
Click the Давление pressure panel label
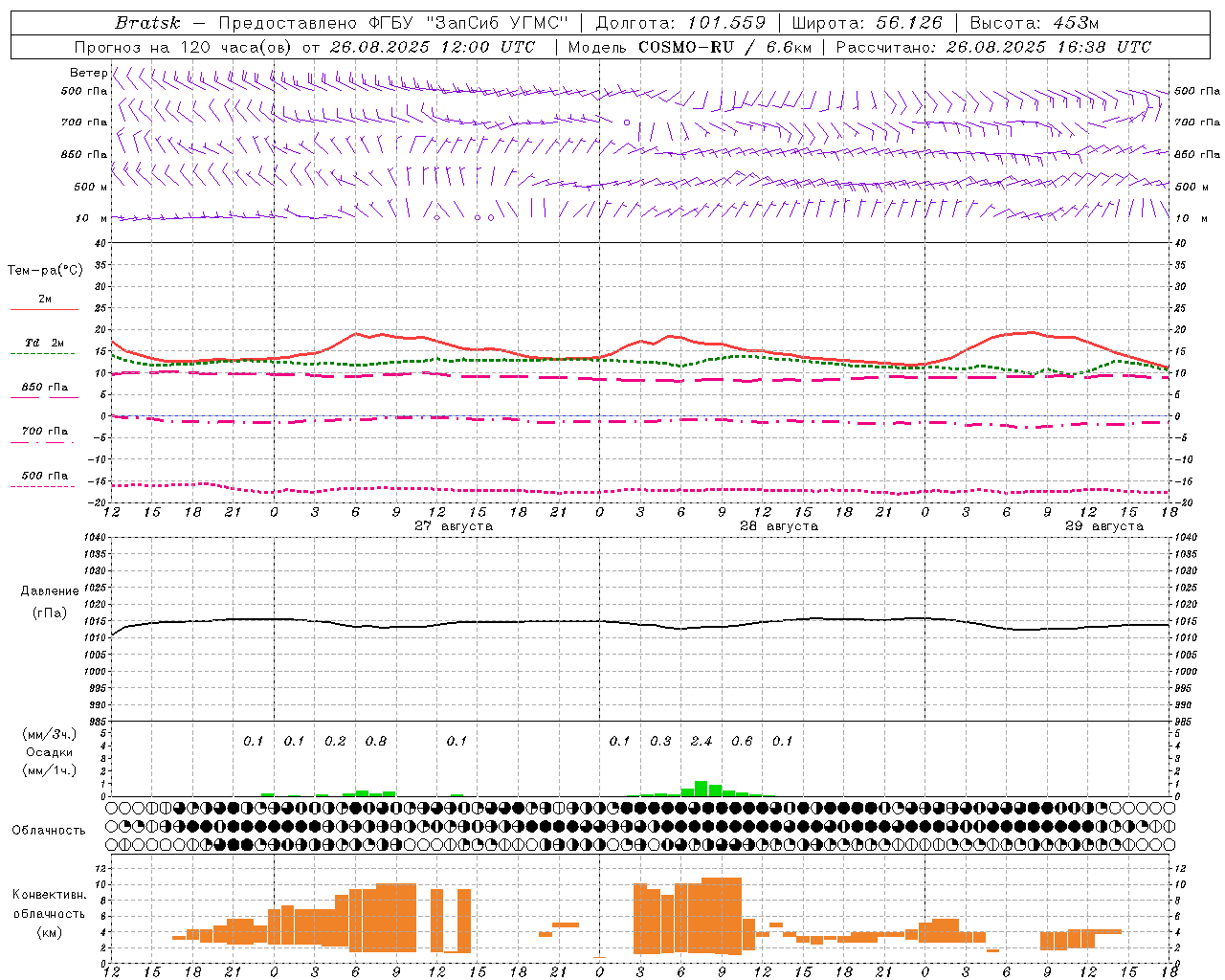[50, 591]
